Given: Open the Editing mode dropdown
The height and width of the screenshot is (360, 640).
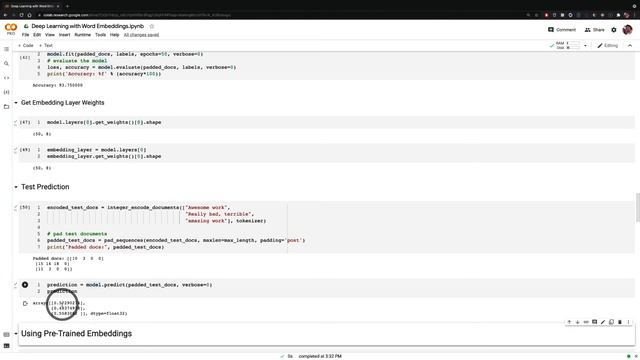Looking at the screenshot, I should click(608, 46).
